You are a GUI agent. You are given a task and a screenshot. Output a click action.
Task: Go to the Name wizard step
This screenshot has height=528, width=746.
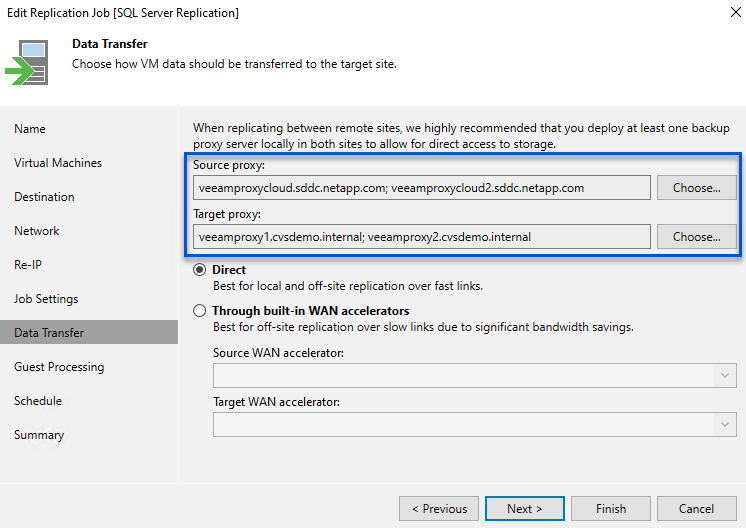30,129
